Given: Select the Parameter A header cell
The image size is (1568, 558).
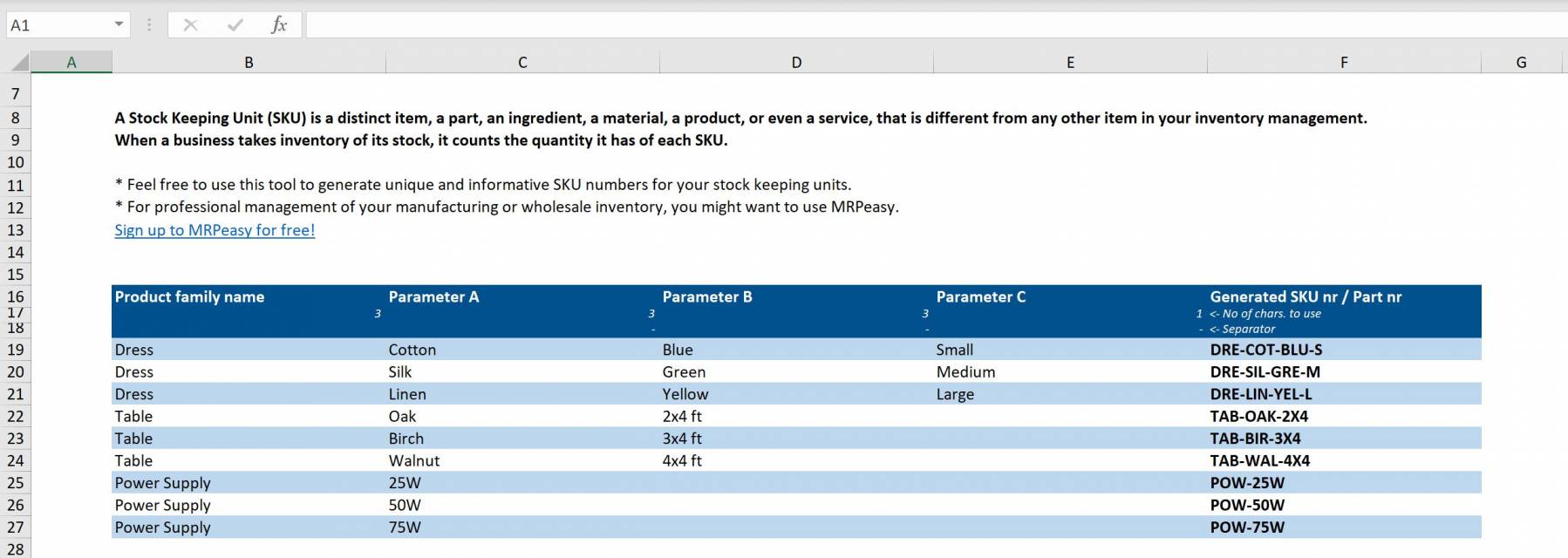Looking at the screenshot, I should [x=434, y=296].
